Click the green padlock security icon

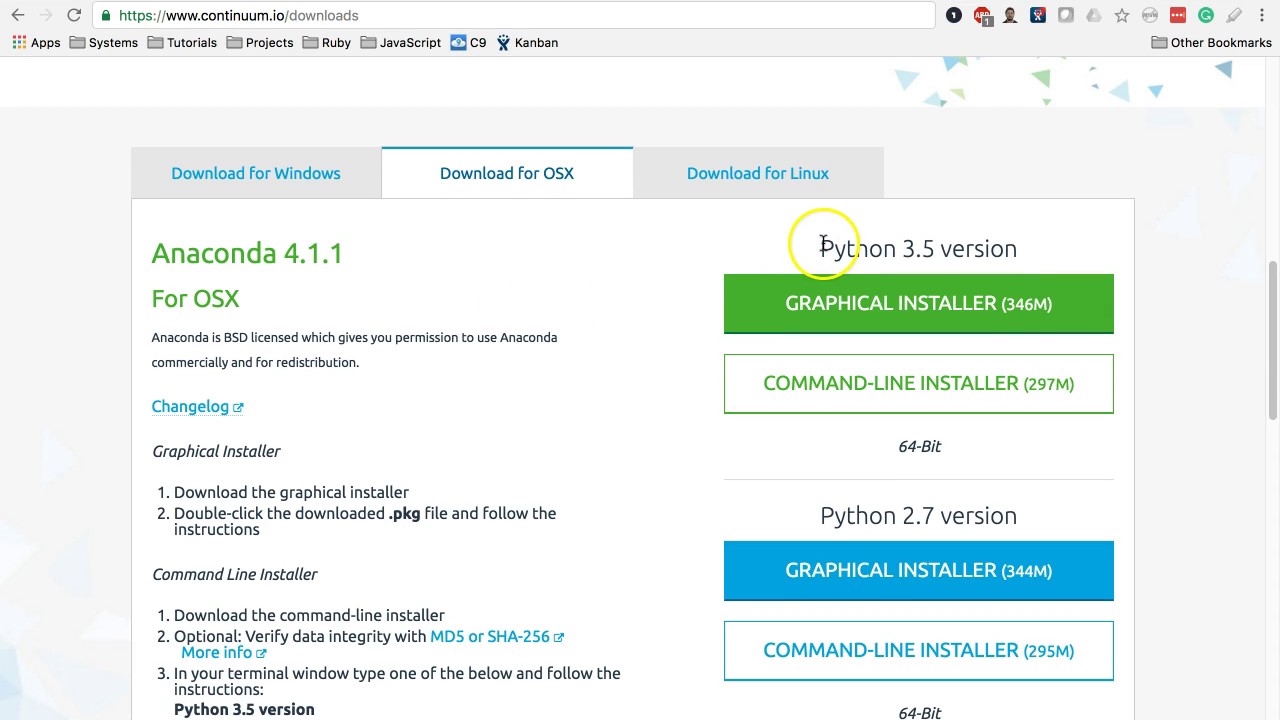(x=106, y=15)
